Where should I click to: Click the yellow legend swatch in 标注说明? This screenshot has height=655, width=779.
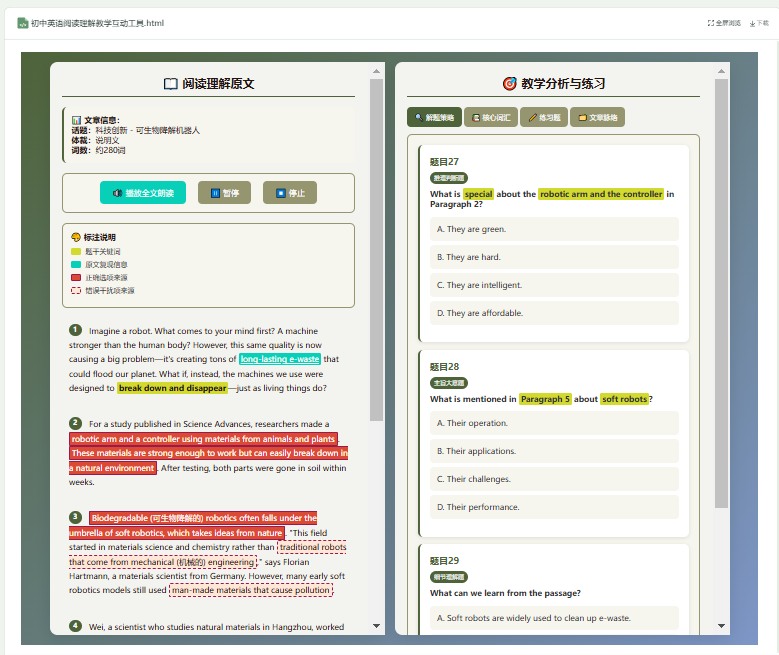pos(76,252)
